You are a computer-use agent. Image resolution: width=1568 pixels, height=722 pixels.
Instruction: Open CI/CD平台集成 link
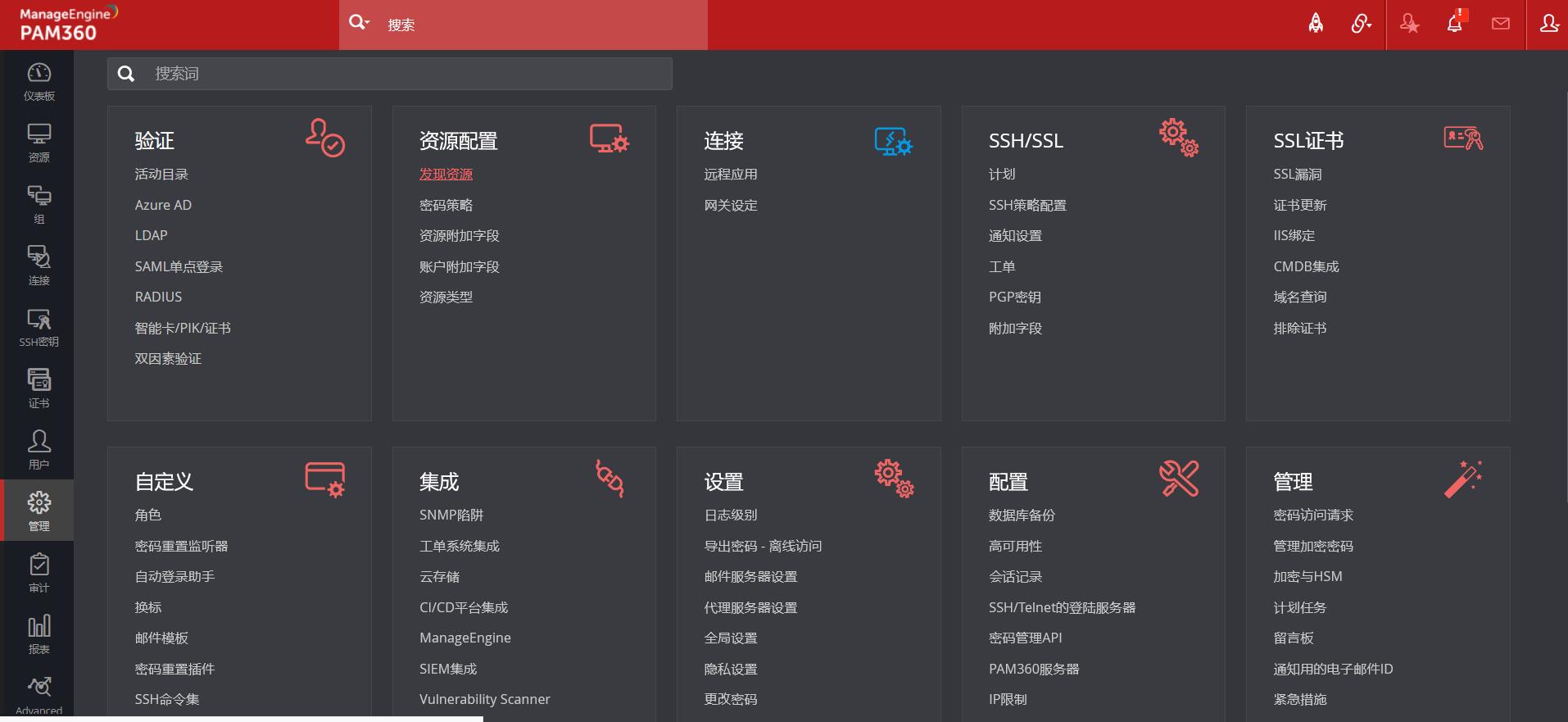coord(464,607)
